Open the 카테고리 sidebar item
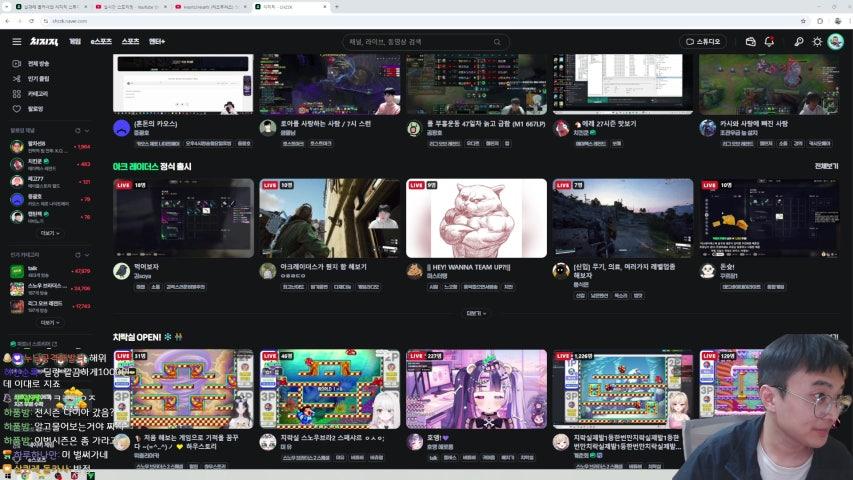The image size is (853, 480). (37, 93)
